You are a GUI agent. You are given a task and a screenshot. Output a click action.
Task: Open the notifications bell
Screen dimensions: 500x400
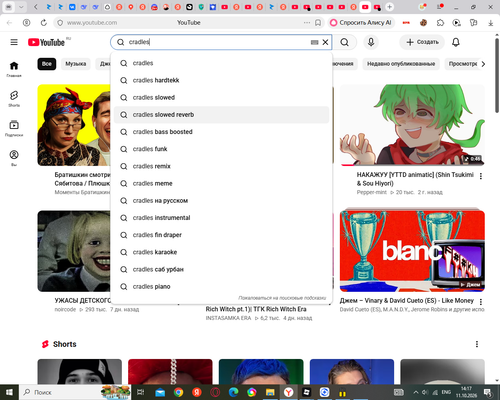(456, 42)
